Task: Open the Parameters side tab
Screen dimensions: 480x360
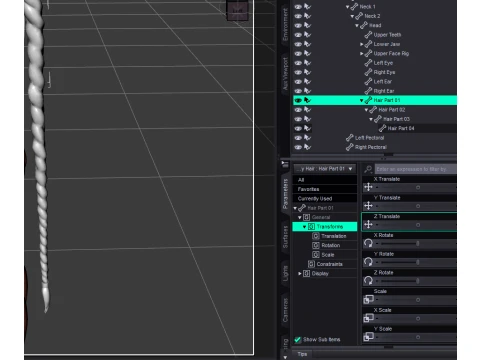Action: [x=285, y=194]
